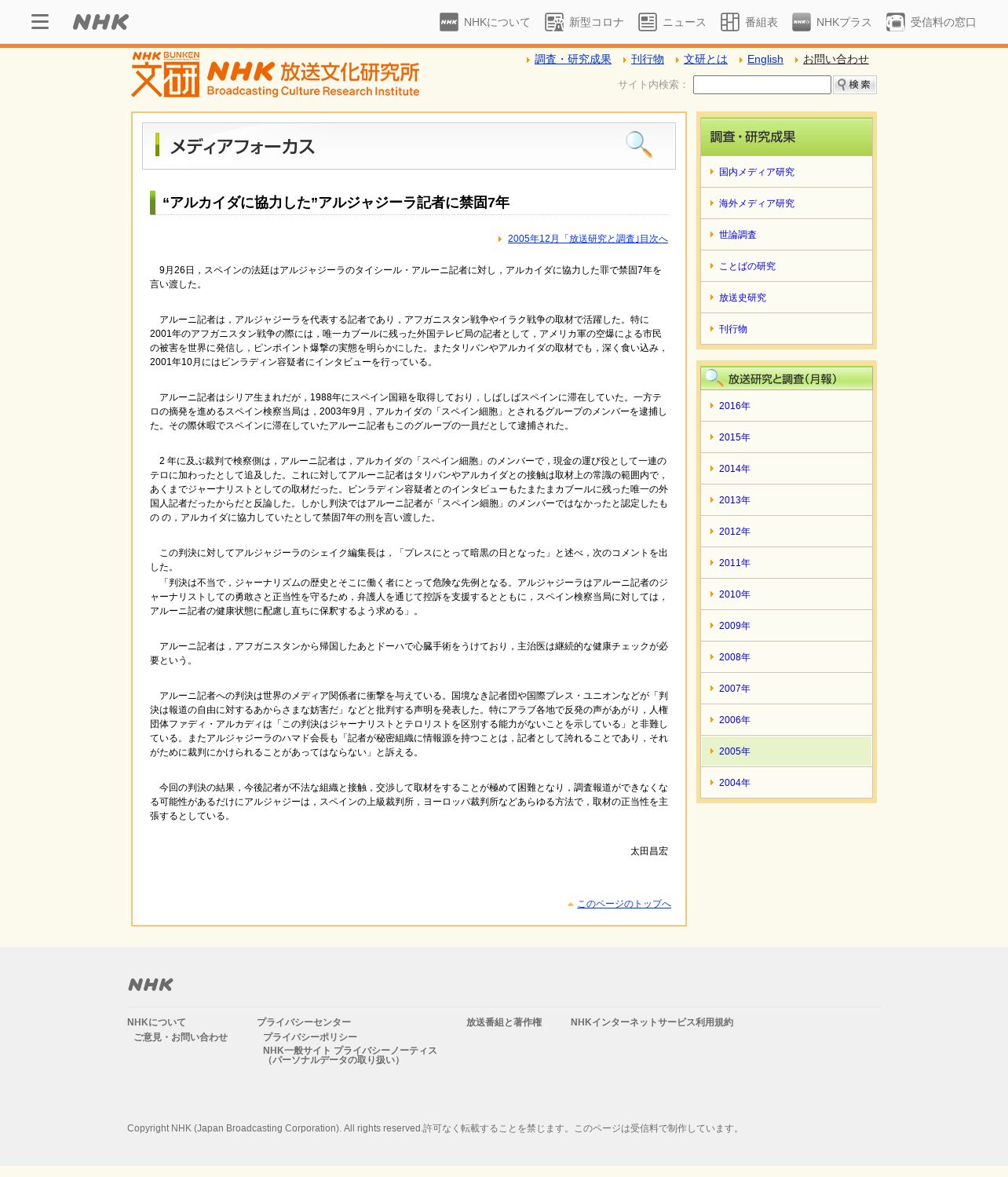Open 刊行物 in sidebar list
This screenshot has height=1177, width=1008.
787,329
